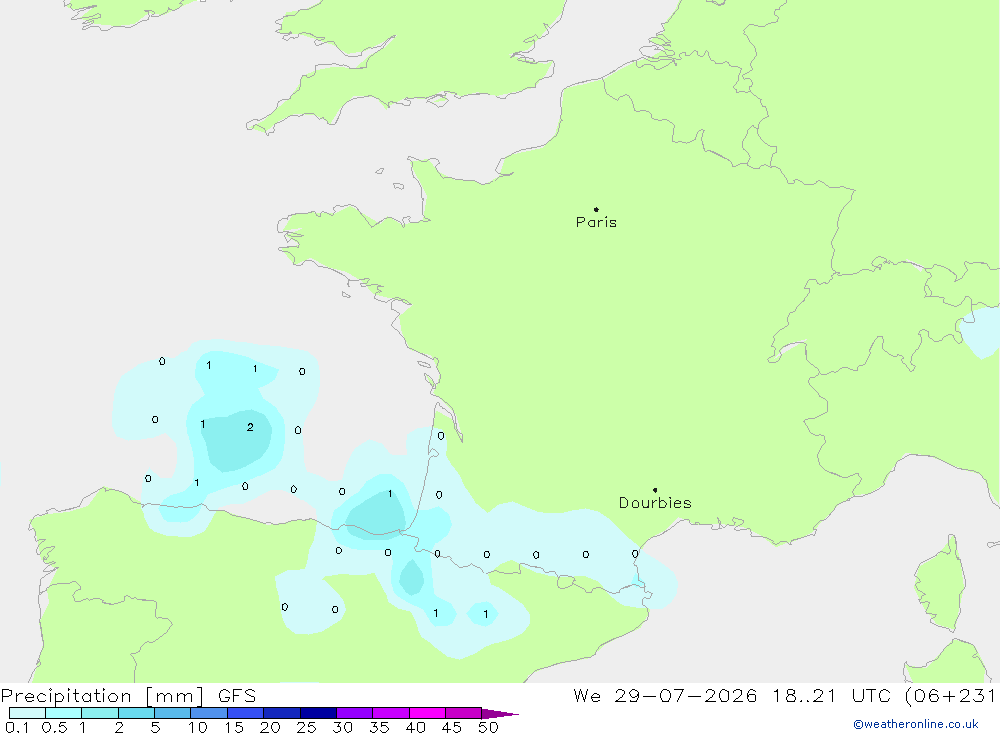
Task: Pick the 15–20 mm blue legend swatch
Action: coord(246,713)
